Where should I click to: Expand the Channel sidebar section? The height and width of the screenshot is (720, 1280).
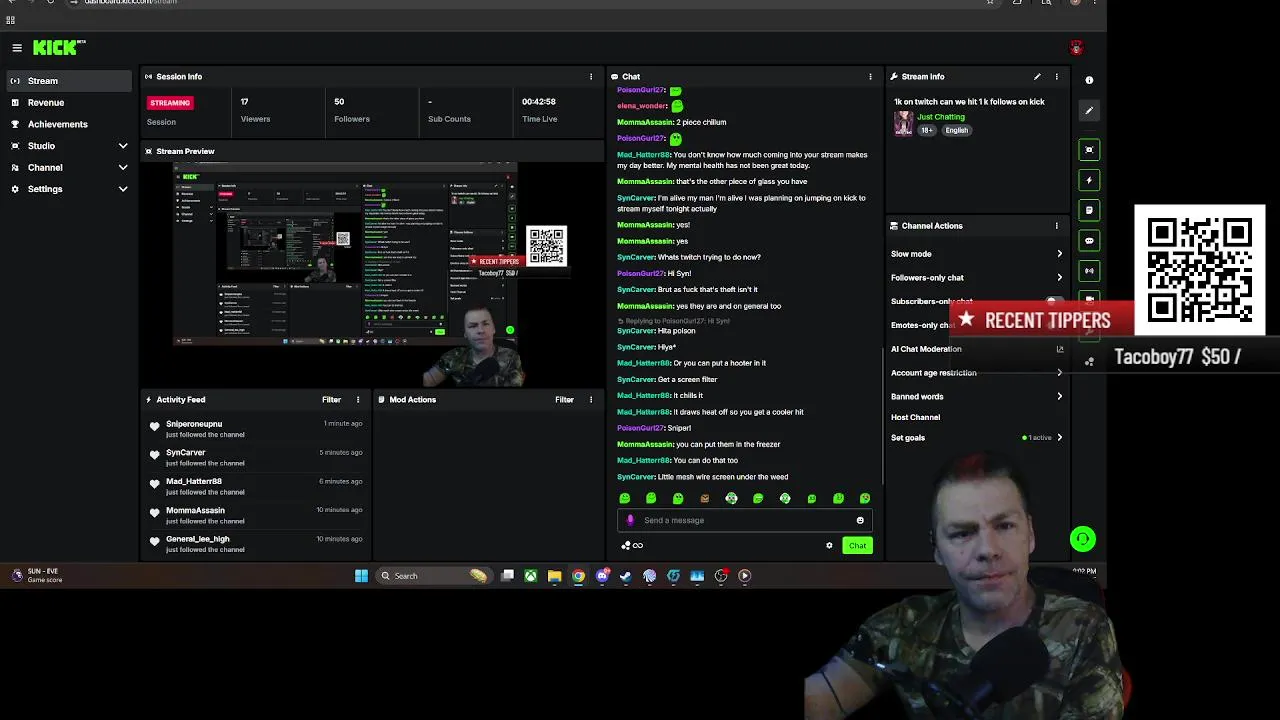coord(123,168)
